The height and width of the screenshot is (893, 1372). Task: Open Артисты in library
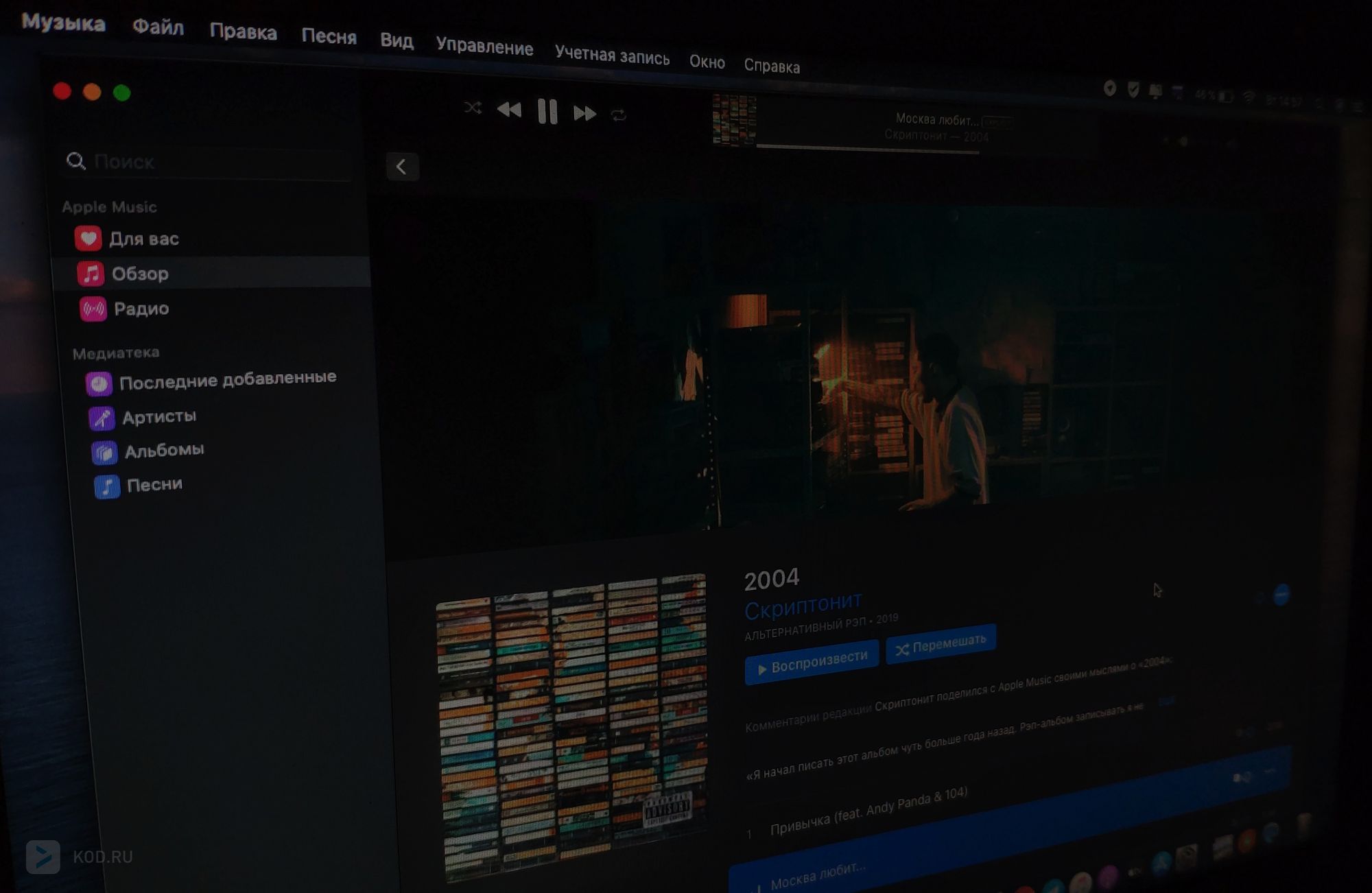click(x=143, y=417)
